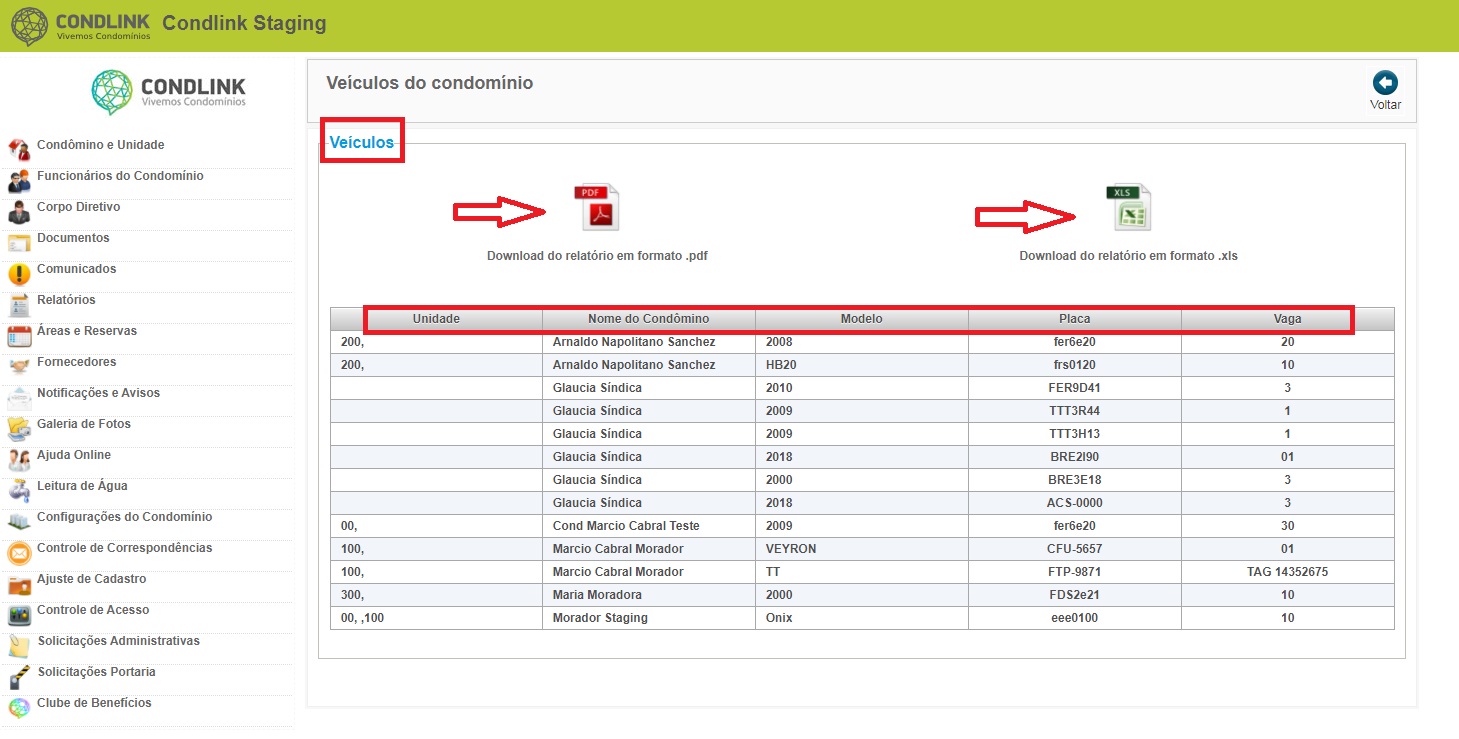
Task: Go to Corpo Diretivo section
Action: (x=78, y=207)
